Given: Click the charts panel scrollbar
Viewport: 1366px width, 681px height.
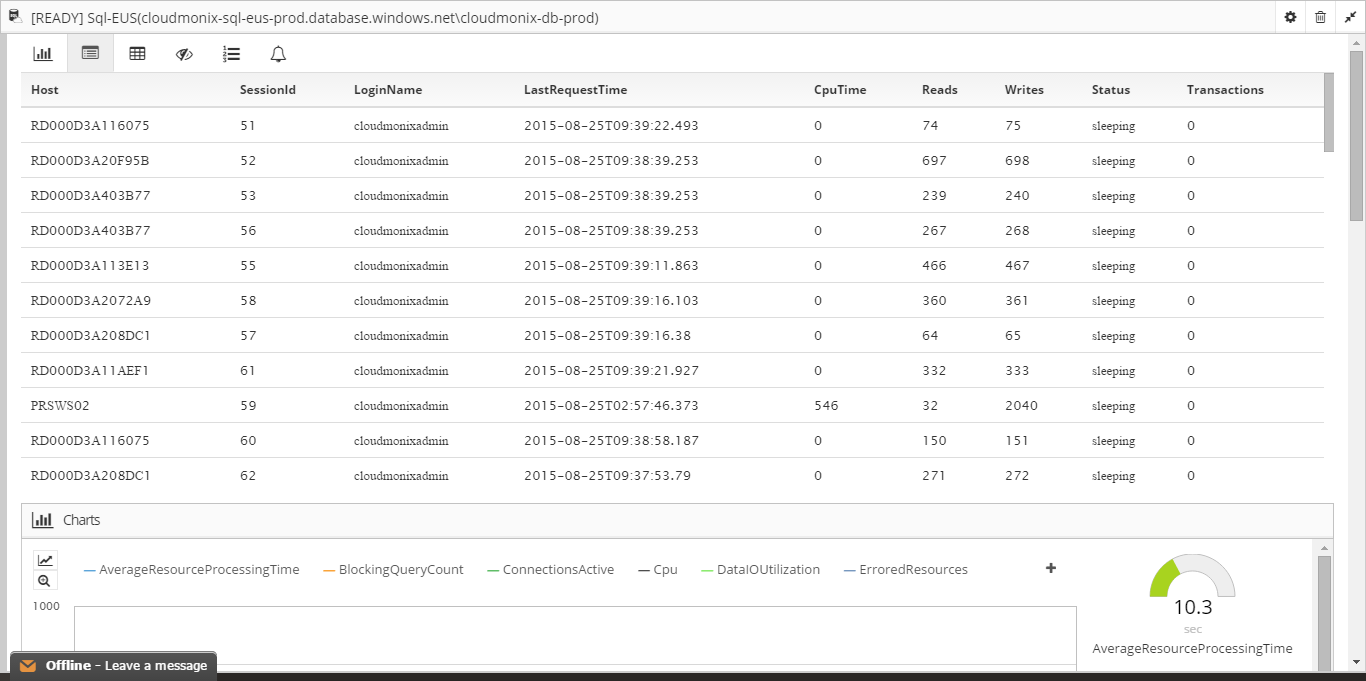Looking at the screenshot, I should 1324,612.
